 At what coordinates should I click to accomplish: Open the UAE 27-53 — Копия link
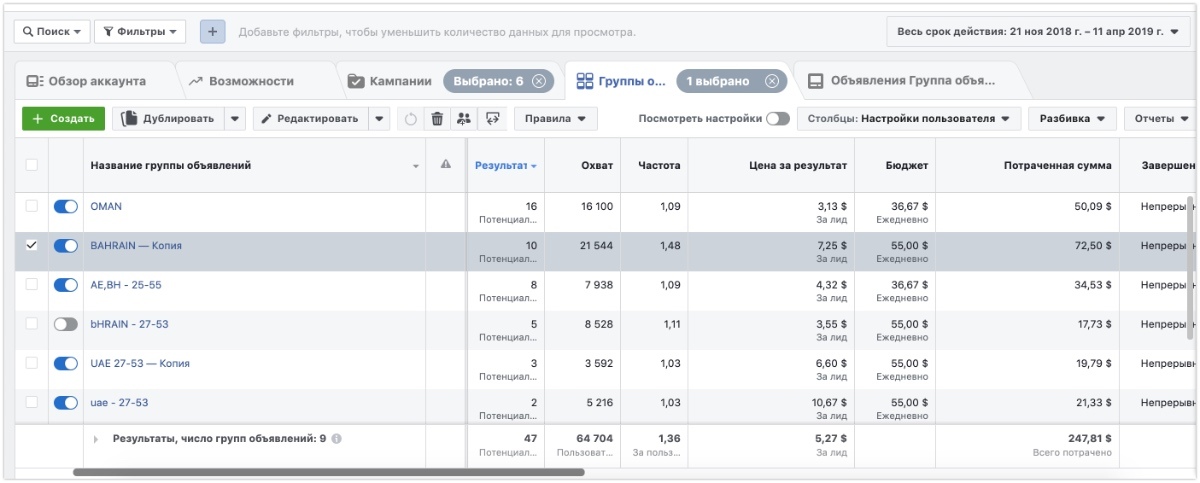tap(140, 363)
